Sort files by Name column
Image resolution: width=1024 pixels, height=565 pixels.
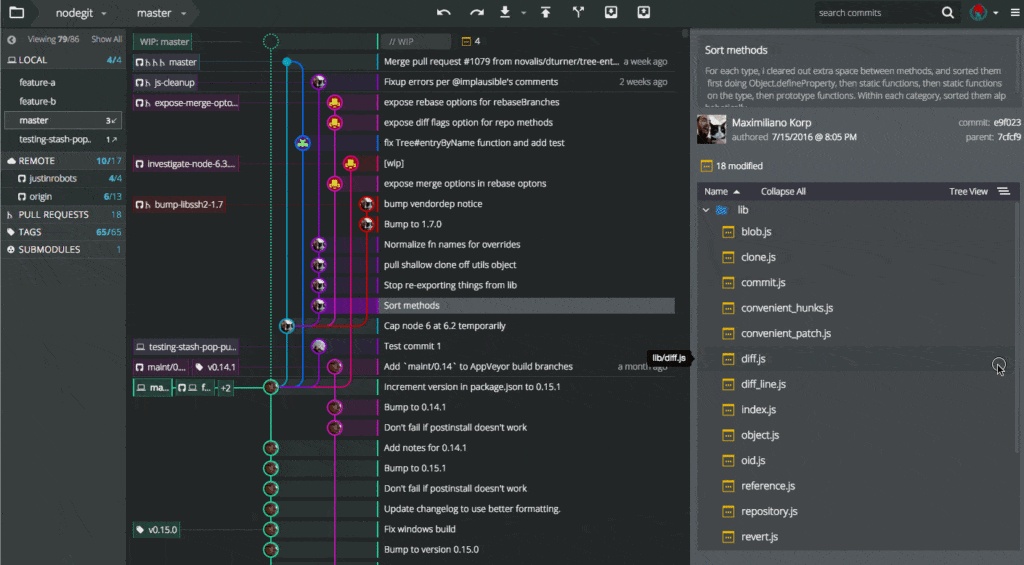pyautogui.click(x=722, y=191)
